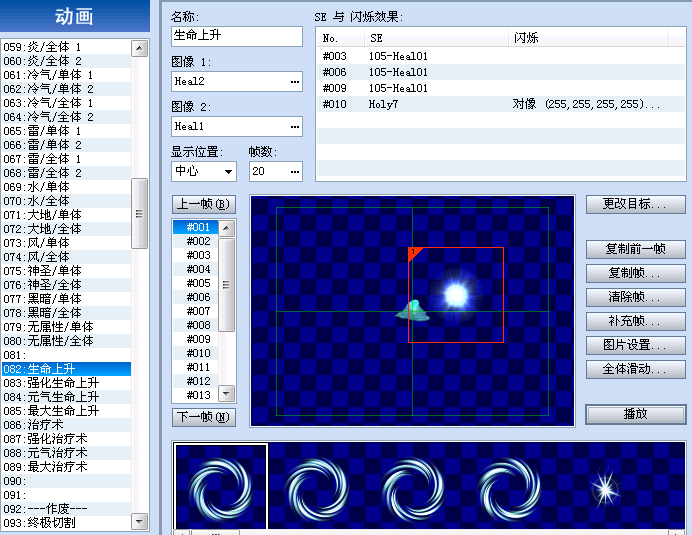Open the frame count 20 ellipsis
The width and height of the screenshot is (692, 535).
point(295,172)
